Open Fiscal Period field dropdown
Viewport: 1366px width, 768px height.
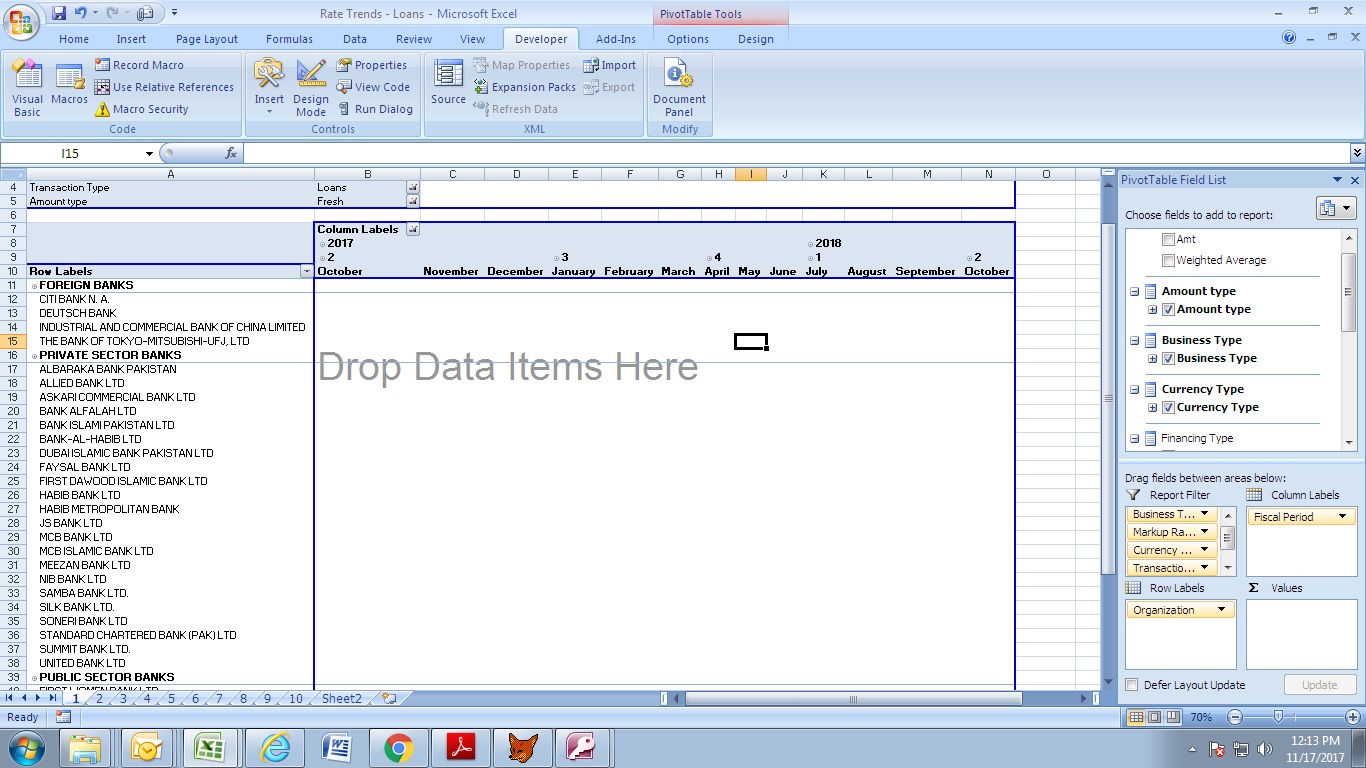click(x=1341, y=517)
